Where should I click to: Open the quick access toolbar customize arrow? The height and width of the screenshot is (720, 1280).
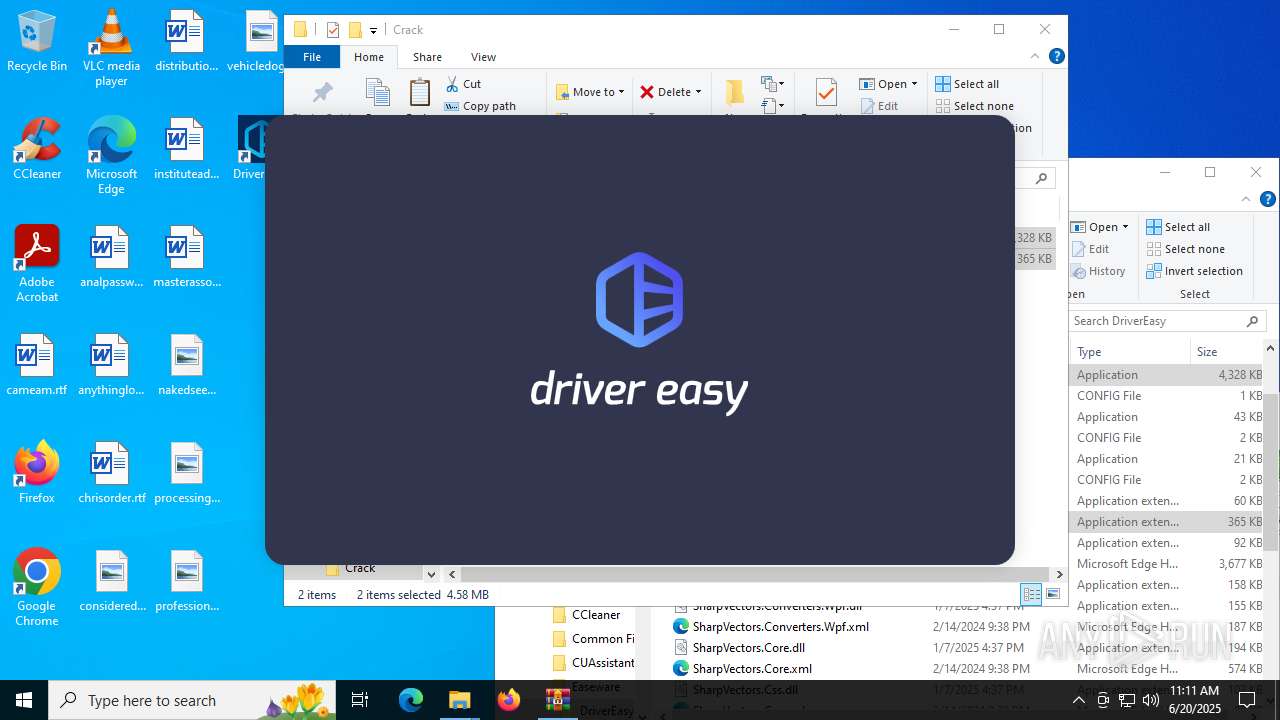(x=373, y=30)
